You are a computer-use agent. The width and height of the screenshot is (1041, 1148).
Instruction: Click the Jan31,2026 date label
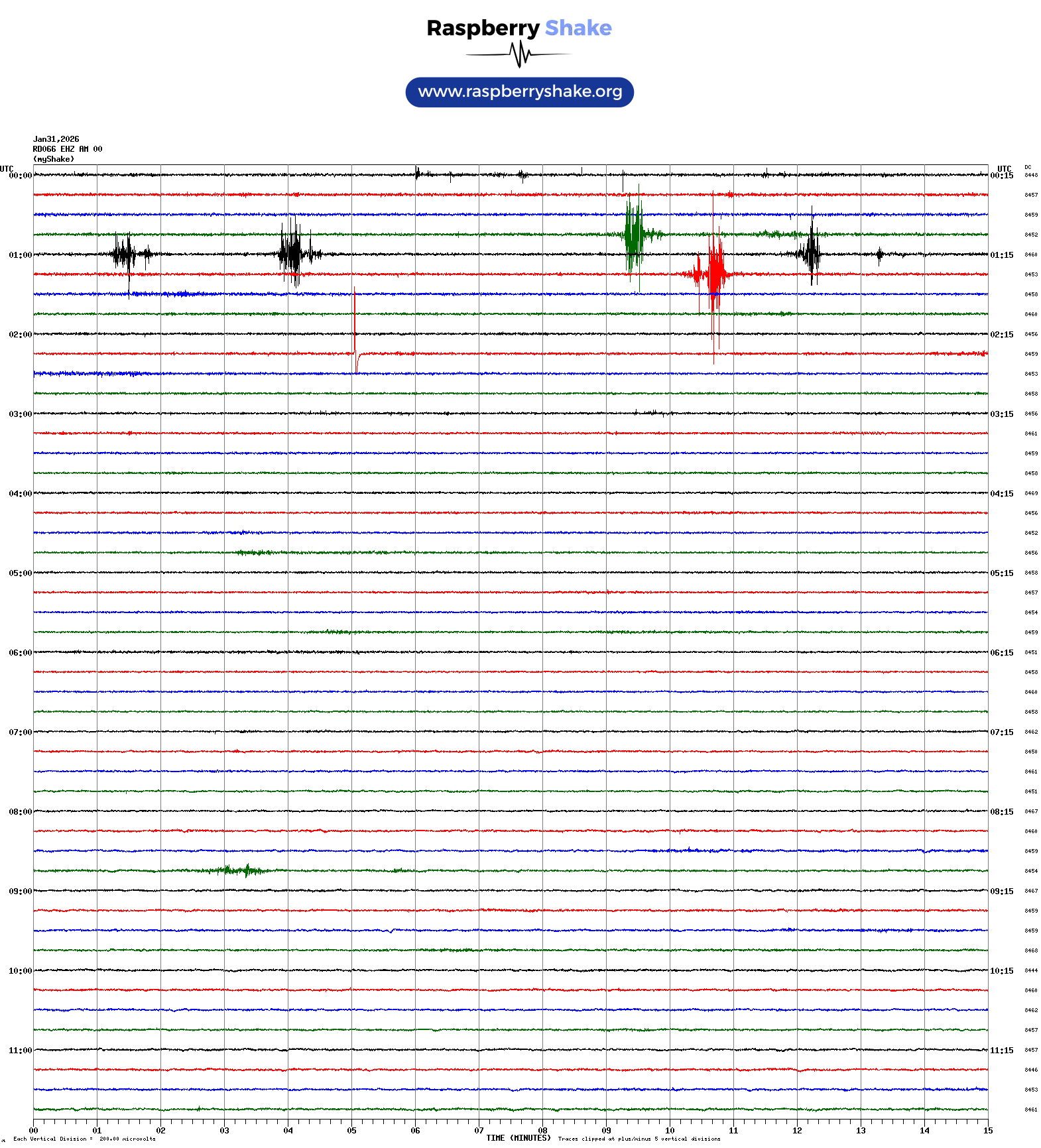pos(56,139)
